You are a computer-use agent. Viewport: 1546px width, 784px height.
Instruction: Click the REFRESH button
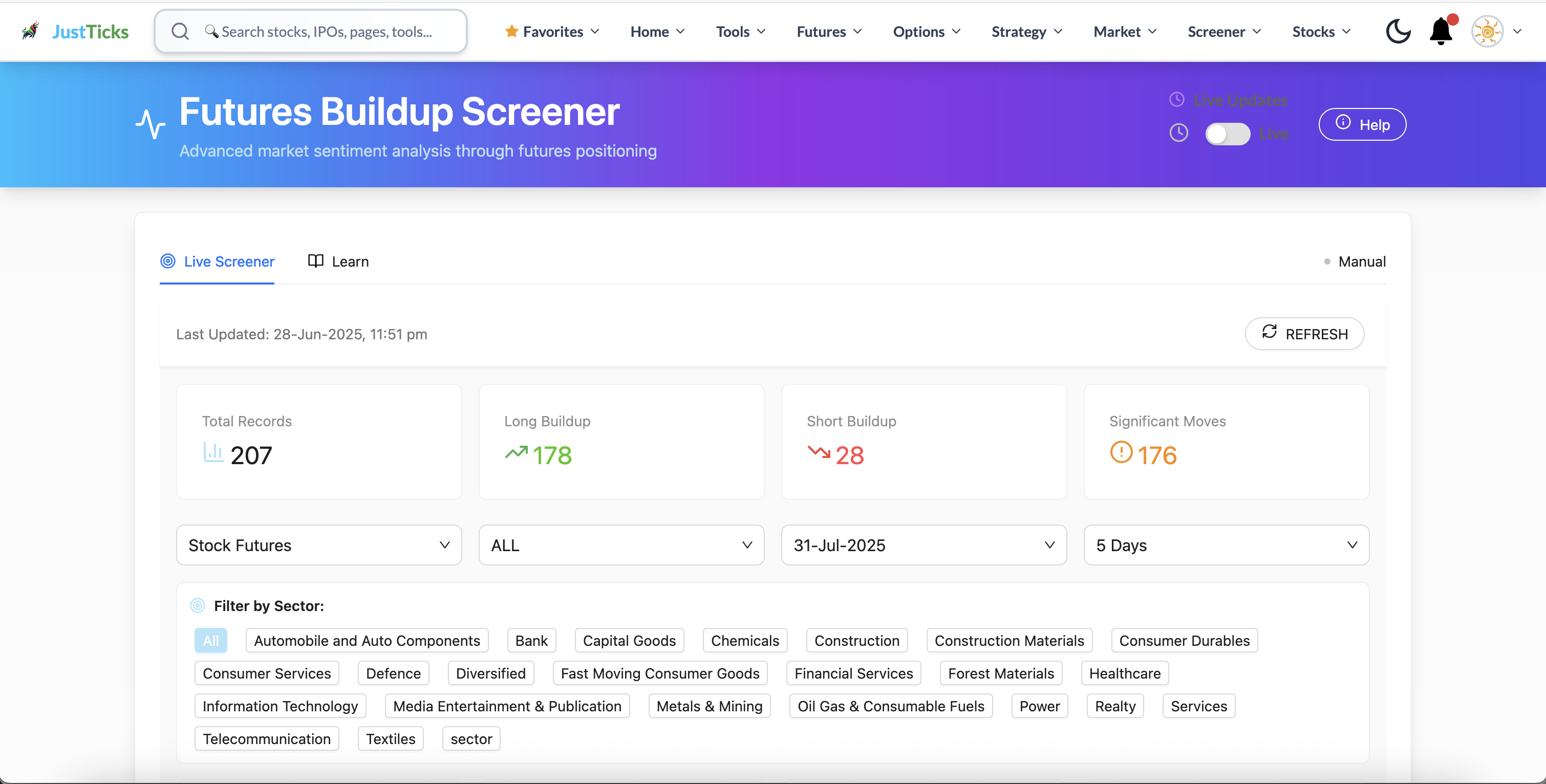point(1304,333)
